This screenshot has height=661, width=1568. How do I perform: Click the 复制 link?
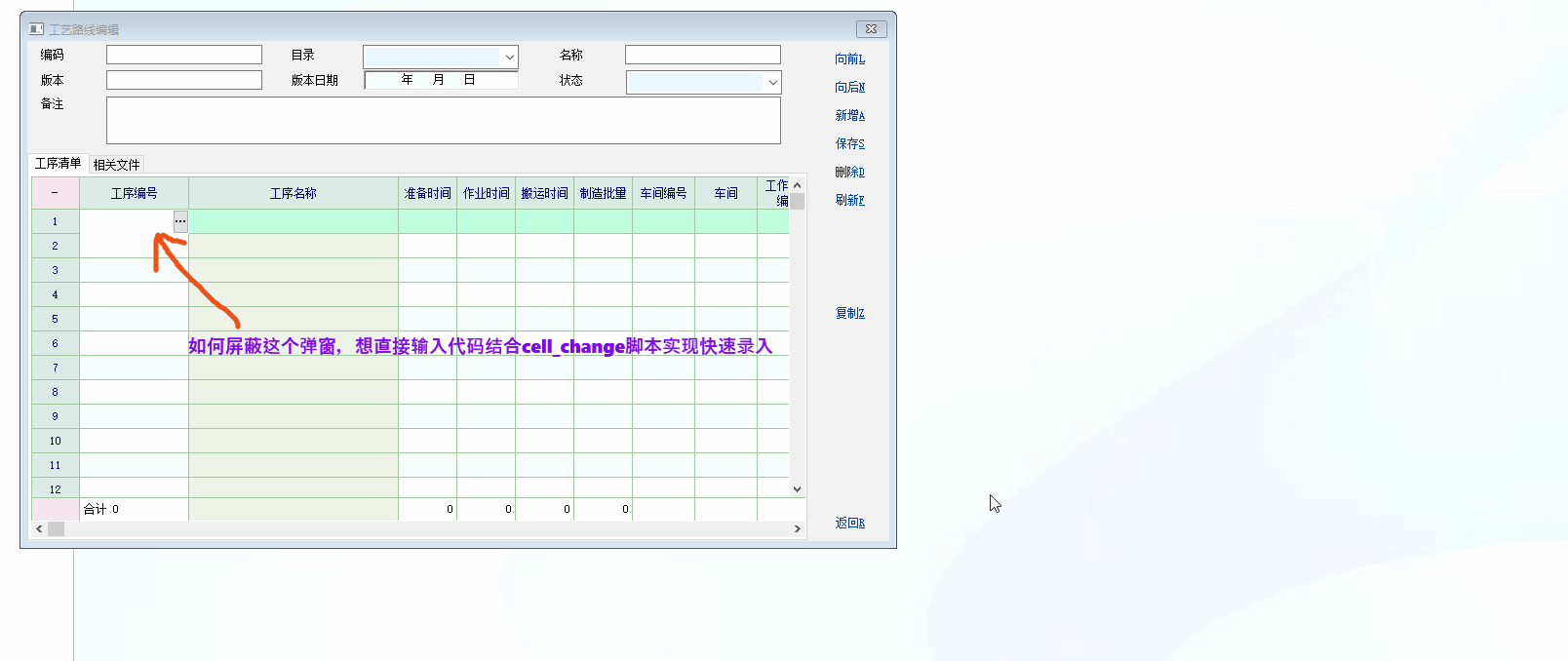(849, 313)
